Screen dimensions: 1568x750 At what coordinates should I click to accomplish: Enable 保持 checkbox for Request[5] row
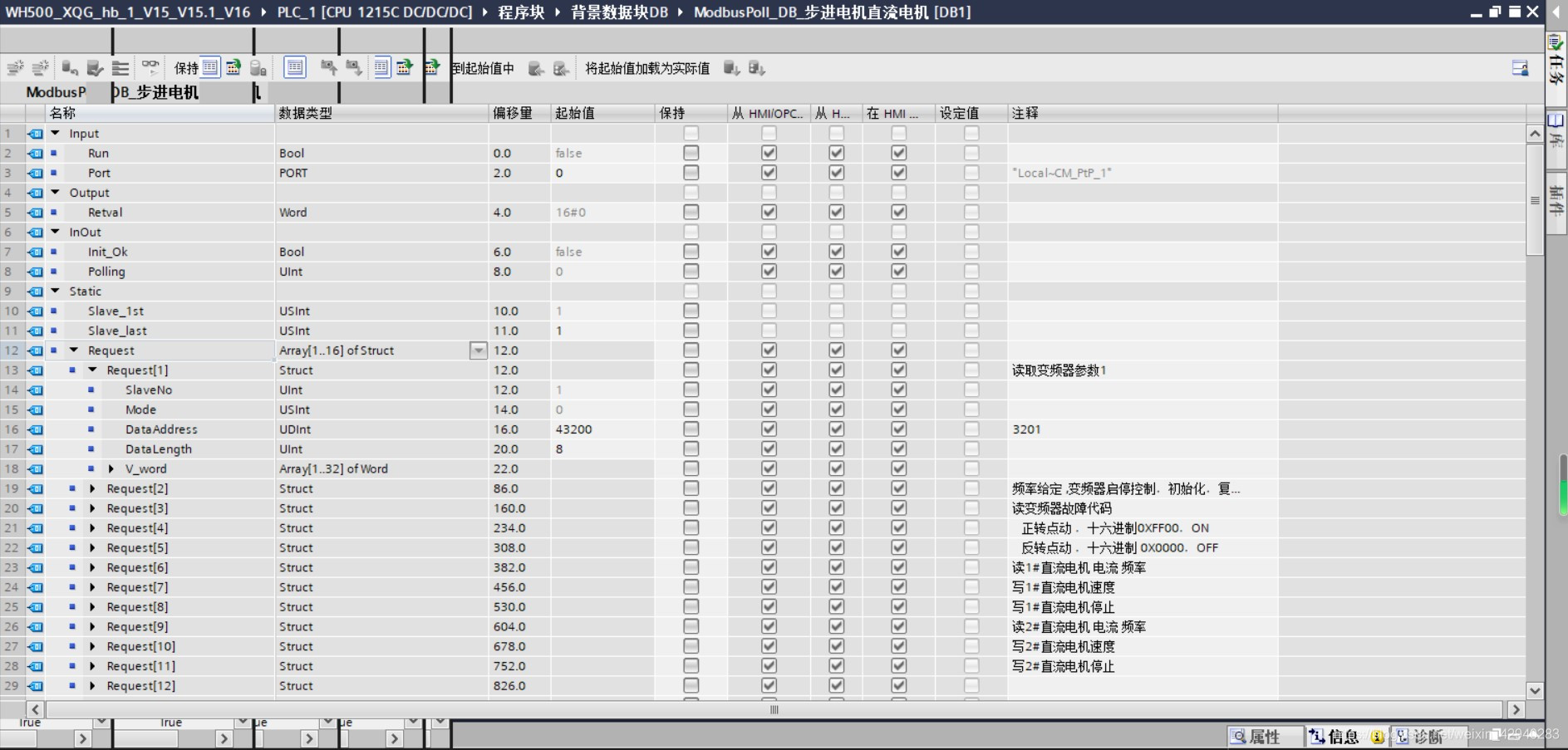[x=691, y=548]
